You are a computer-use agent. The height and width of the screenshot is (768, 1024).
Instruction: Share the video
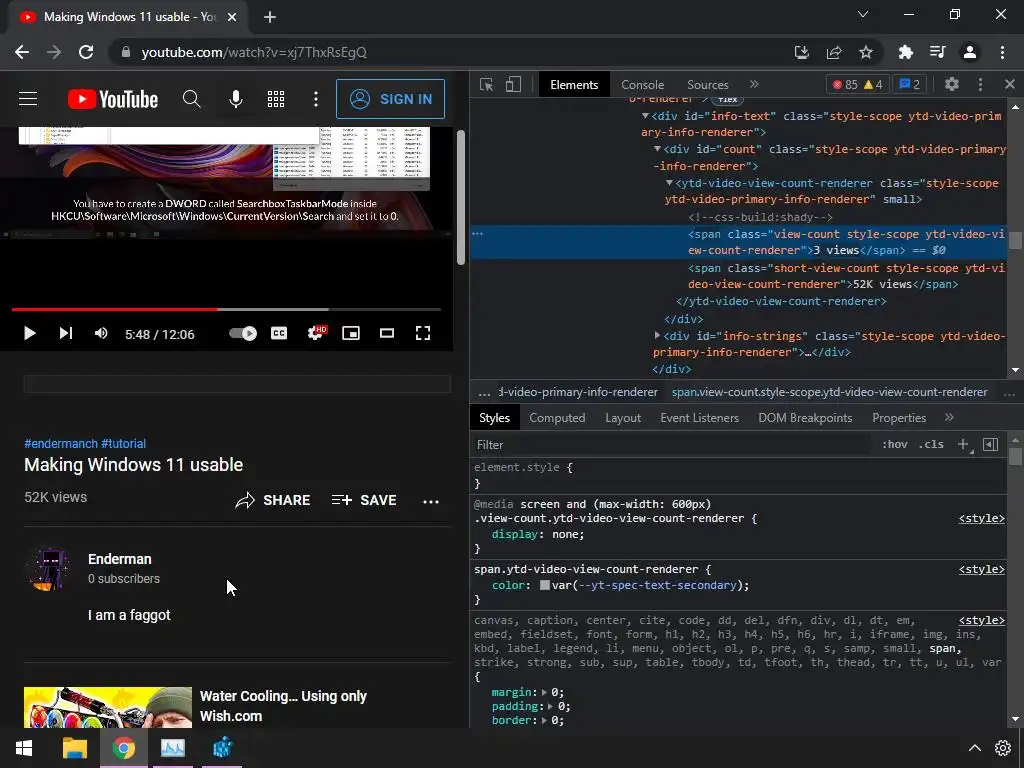[x=273, y=500]
